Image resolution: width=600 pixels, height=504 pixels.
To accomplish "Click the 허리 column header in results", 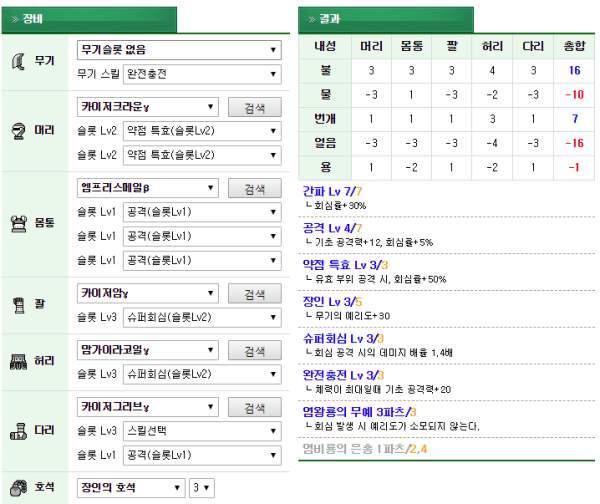I will point(492,46).
